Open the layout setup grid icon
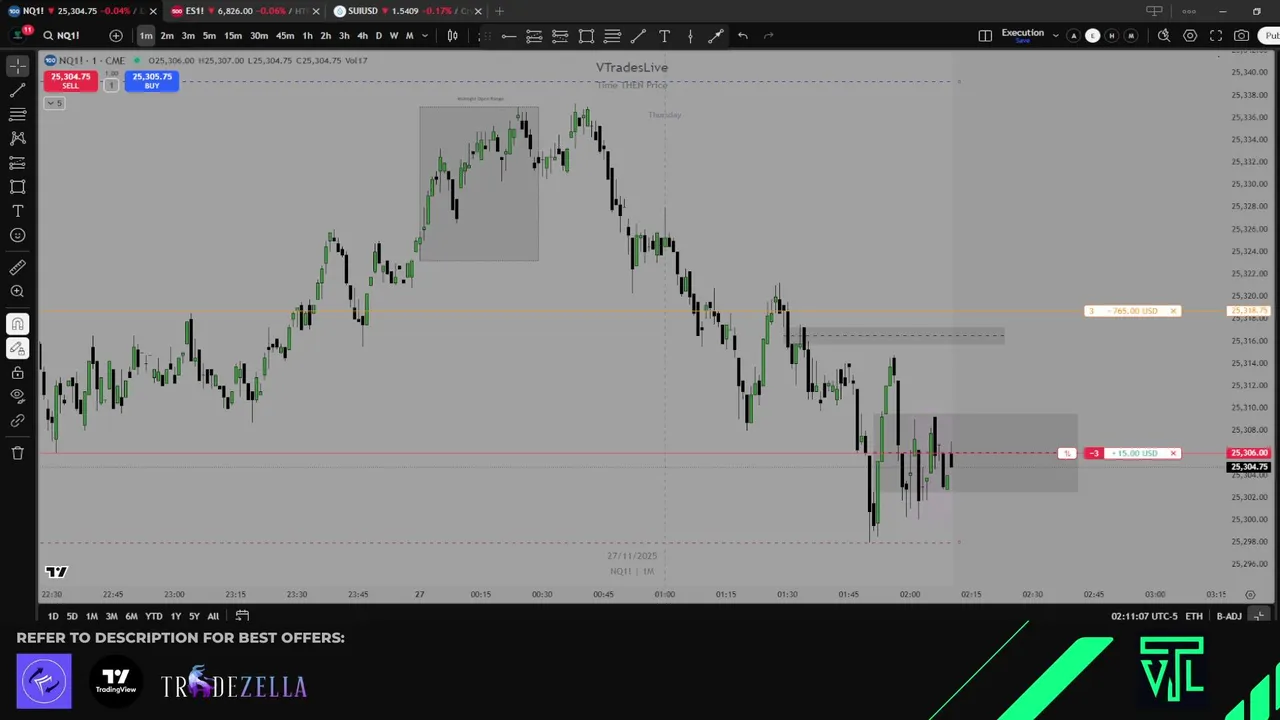The width and height of the screenshot is (1280, 720). tap(985, 36)
